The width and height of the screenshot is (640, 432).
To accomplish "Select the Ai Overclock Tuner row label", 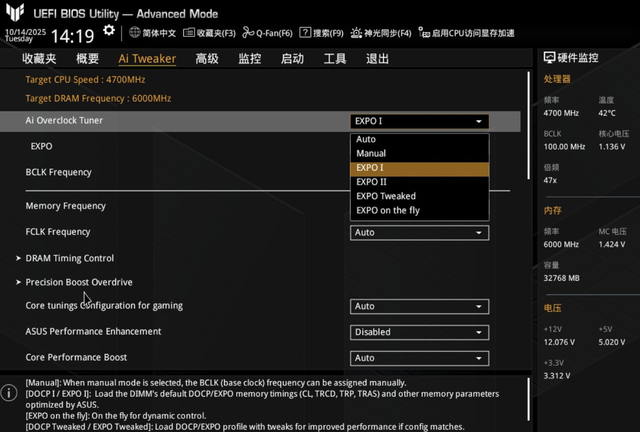I will (x=64, y=120).
